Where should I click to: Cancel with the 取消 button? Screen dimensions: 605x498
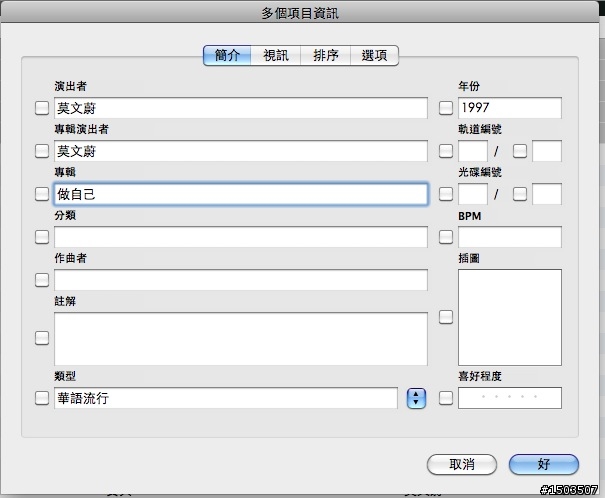tap(462, 464)
